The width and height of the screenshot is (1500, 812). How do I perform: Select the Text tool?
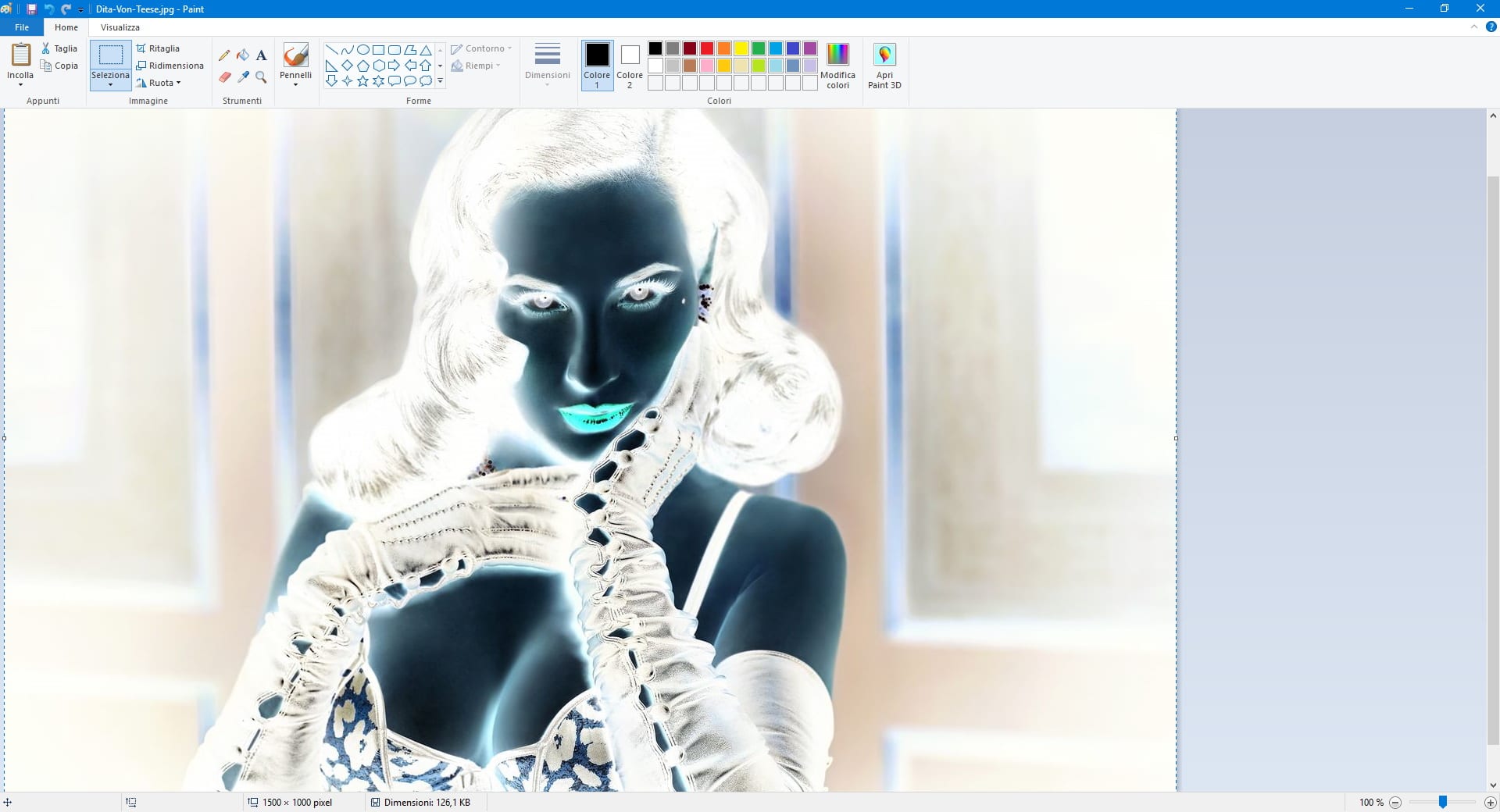[262, 55]
